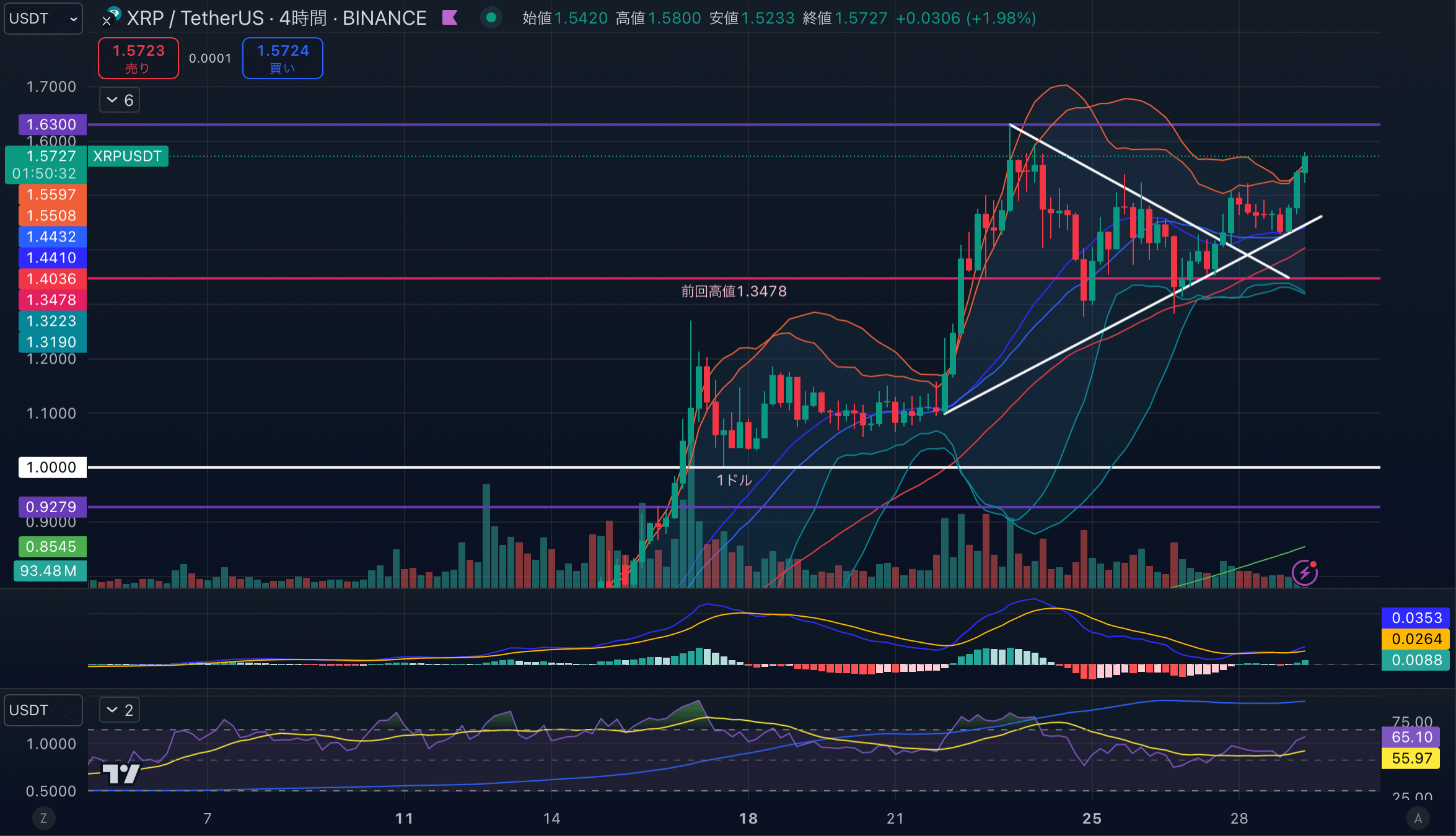Click date 18 on time axis
Viewport: 1456px width, 836px height.
pyautogui.click(x=748, y=819)
